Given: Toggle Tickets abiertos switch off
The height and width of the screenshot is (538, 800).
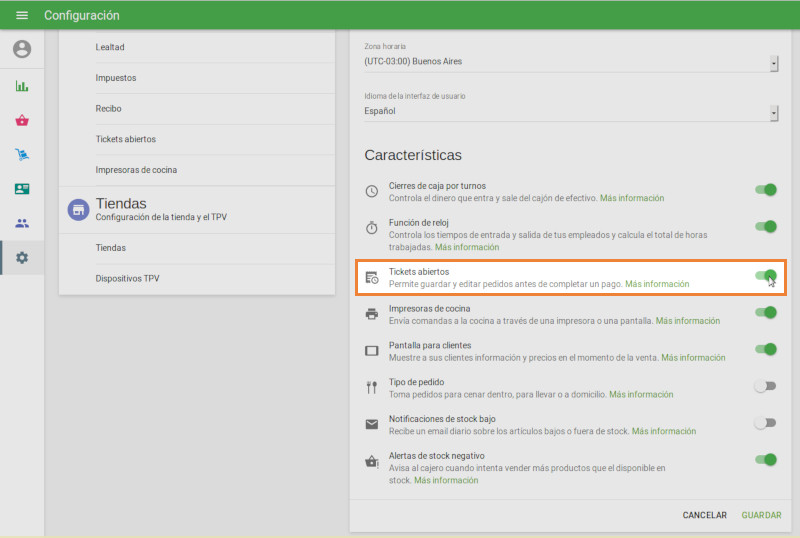Looking at the screenshot, I should (765, 276).
